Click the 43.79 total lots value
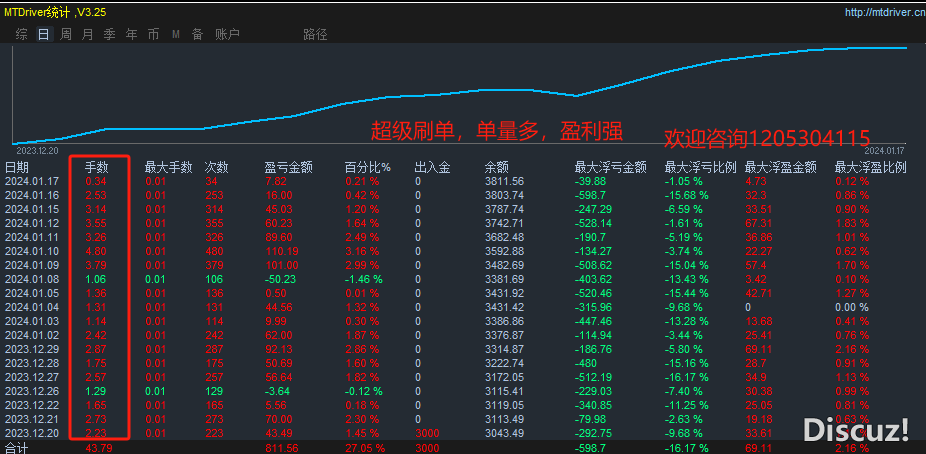This screenshot has width=926, height=454. click(x=99, y=448)
